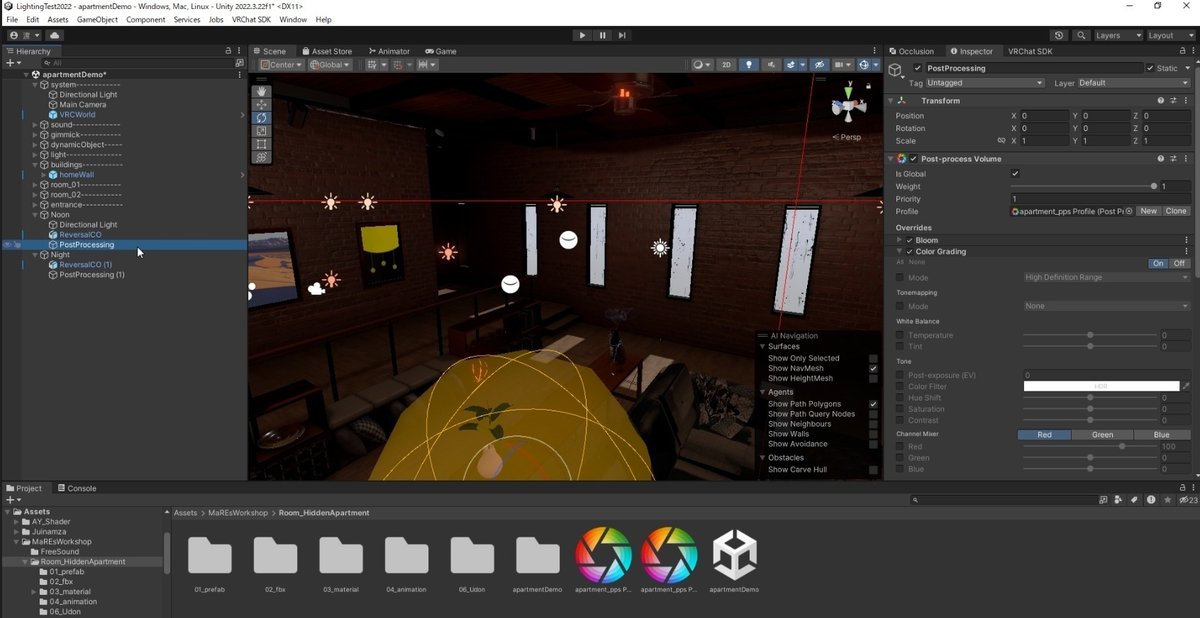The width and height of the screenshot is (1200, 618).
Task: Click the Transform component help icon
Action: [1161, 100]
